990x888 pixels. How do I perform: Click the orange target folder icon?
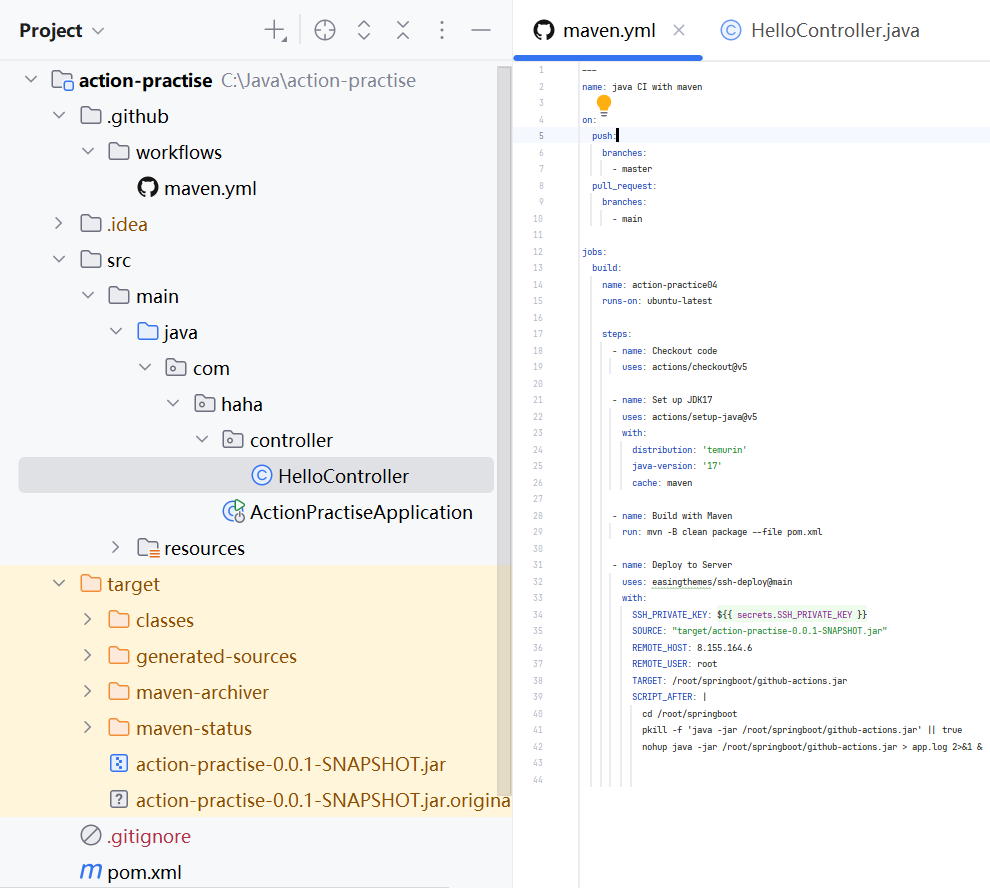pyautogui.click(x=91, y=584)
